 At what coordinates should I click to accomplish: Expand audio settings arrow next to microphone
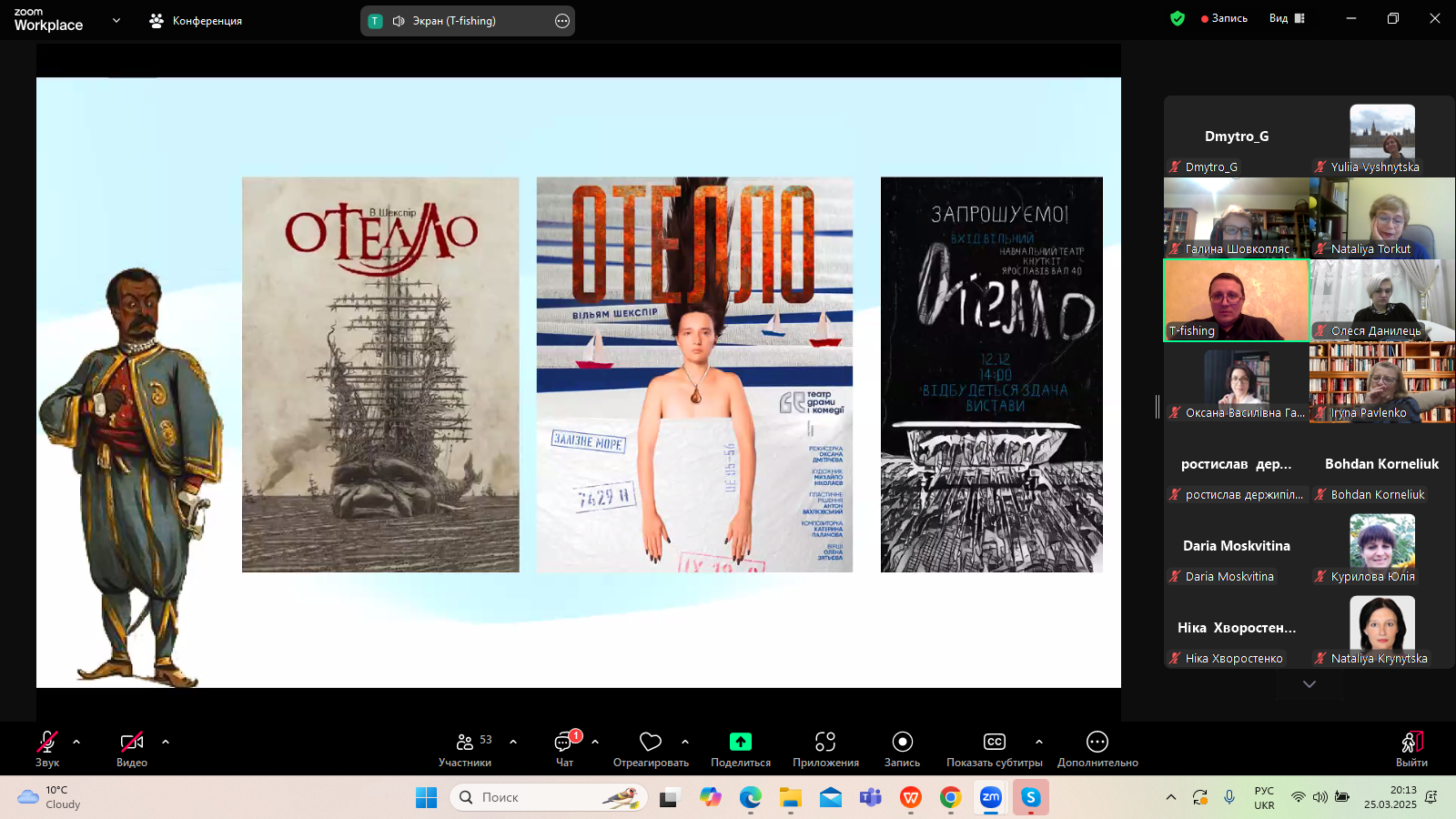coord(76,742)
